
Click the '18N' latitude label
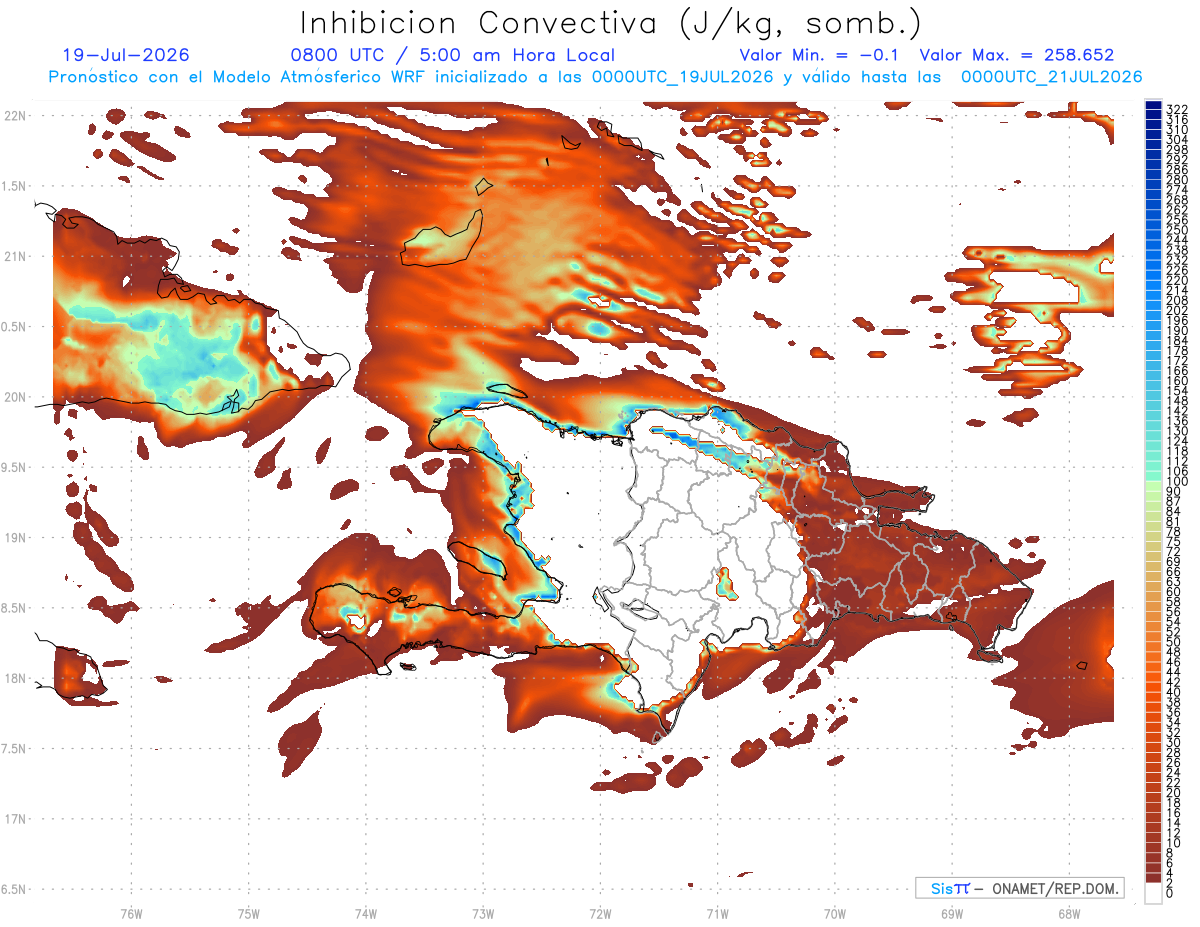click(15, 678)
